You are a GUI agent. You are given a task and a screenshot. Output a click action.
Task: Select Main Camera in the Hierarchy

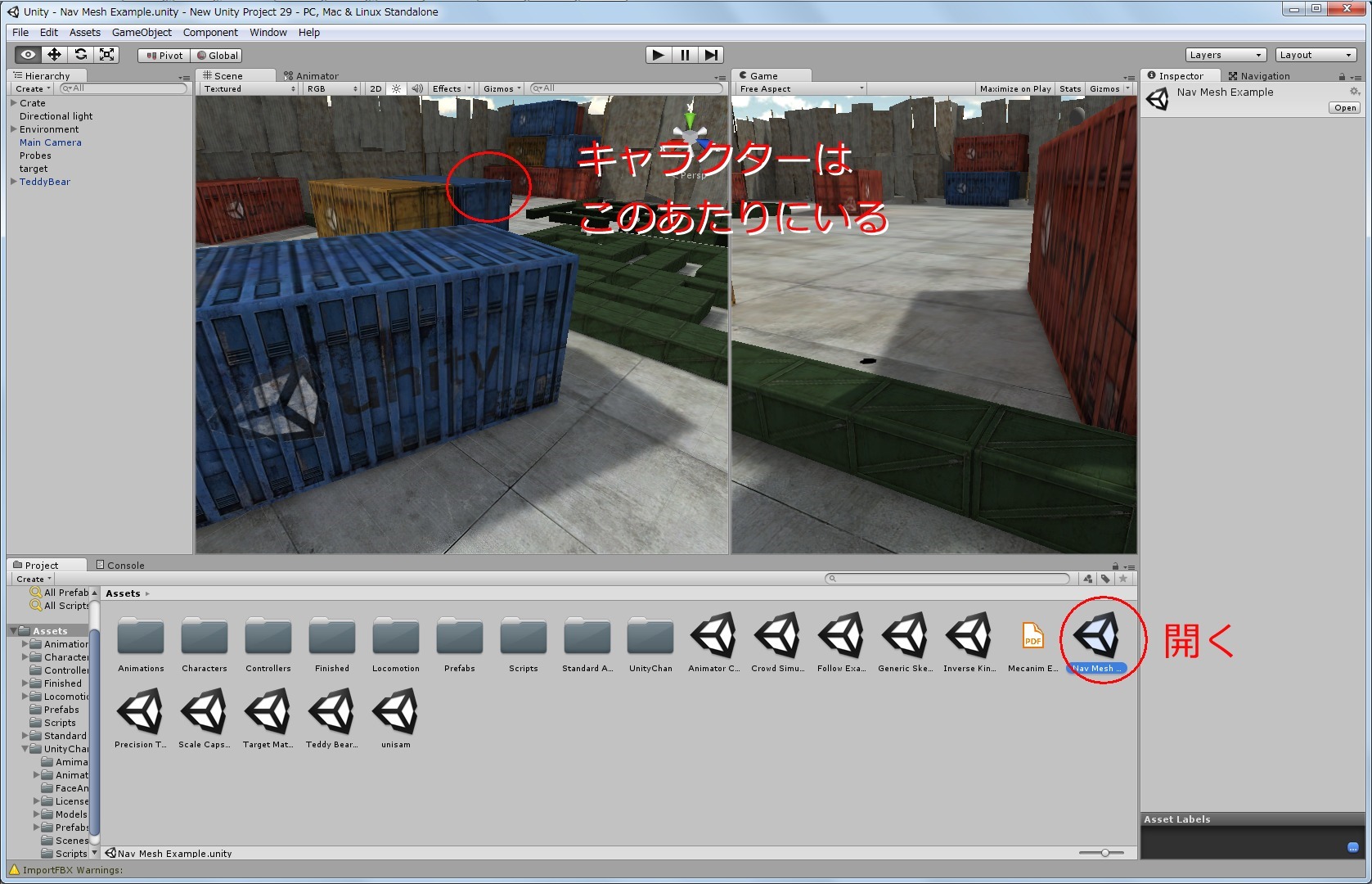click(50, 142)
